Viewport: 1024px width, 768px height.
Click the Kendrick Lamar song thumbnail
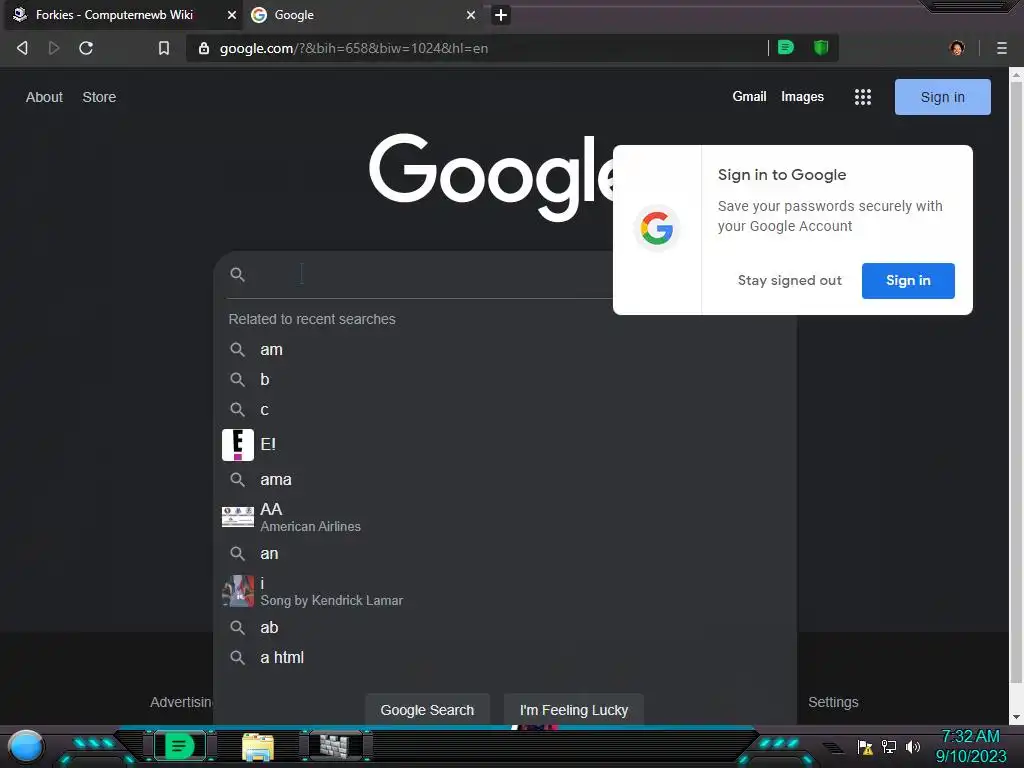point(238,591)
